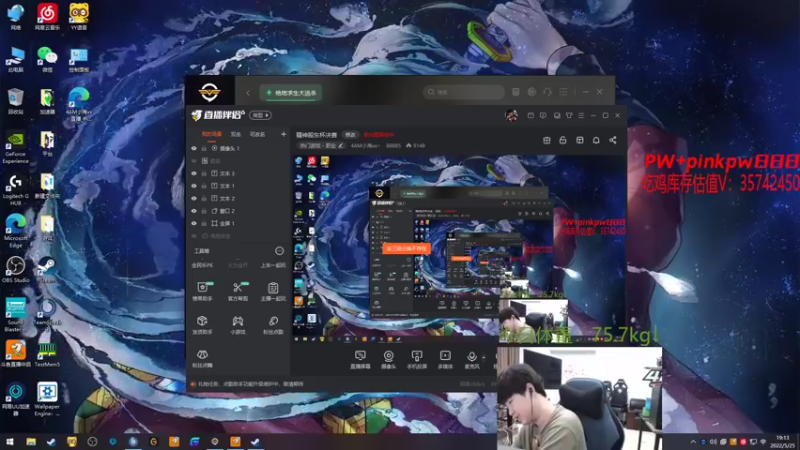Open the fan badge tool in toolbox bottom row
The image size is (800, 450).
[x=203, y=358]
